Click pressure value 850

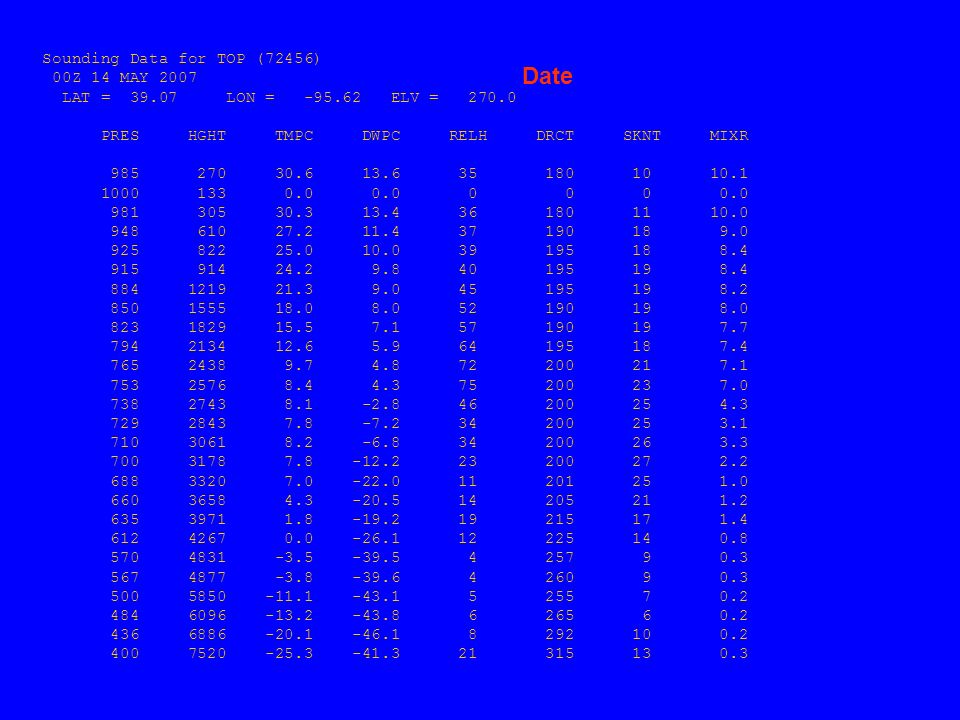125,308
